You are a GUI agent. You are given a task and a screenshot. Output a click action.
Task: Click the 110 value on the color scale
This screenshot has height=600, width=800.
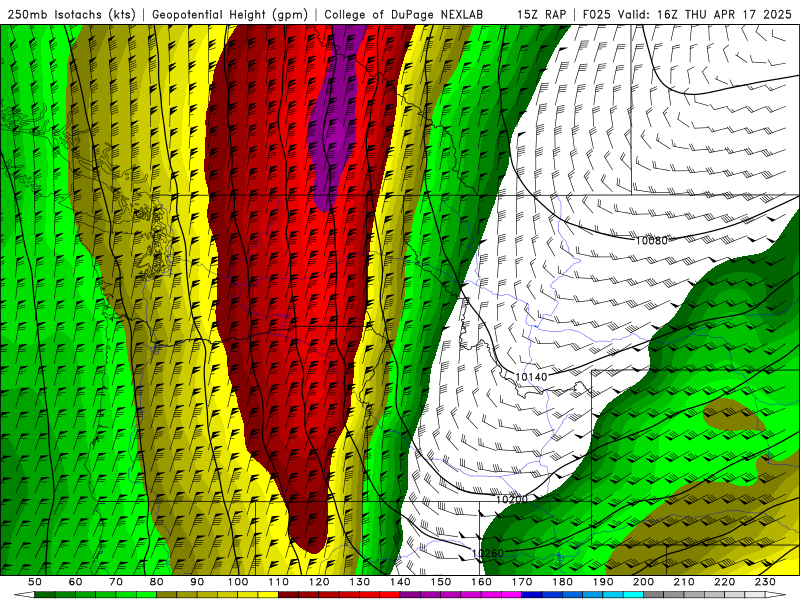pyautogui.click(x=279, y=582)
